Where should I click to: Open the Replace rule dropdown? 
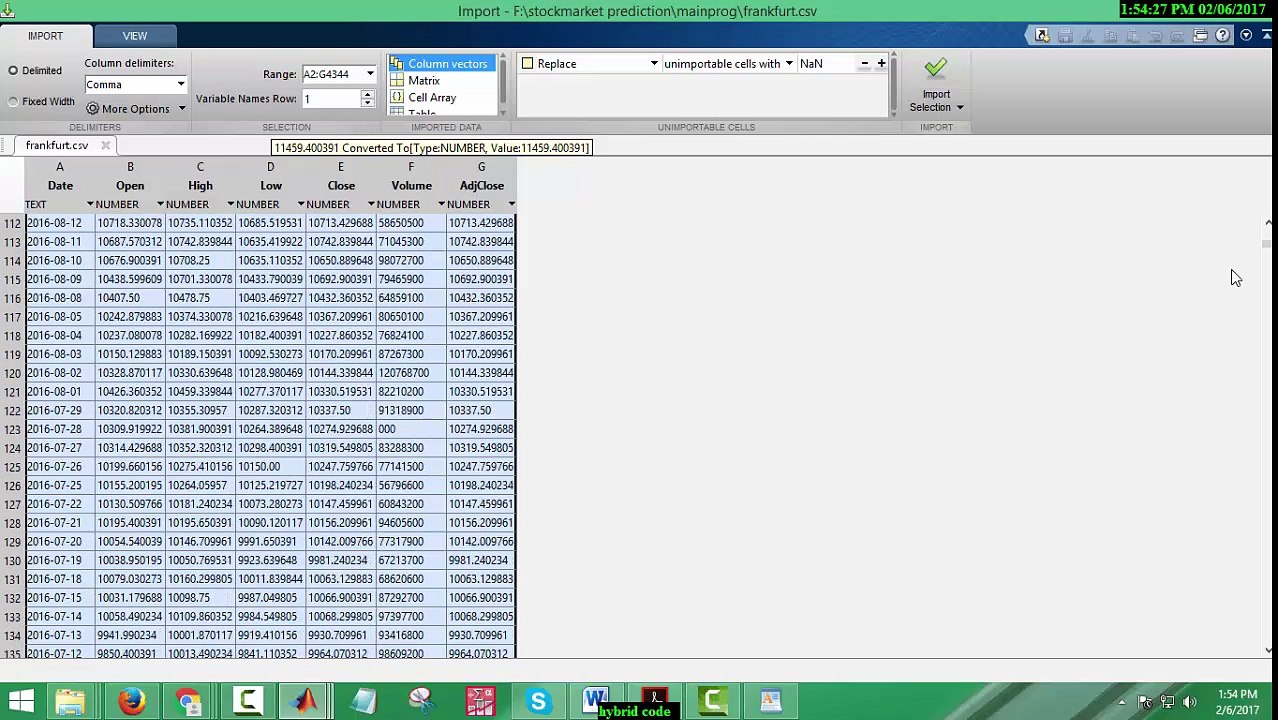coord(654,64)
